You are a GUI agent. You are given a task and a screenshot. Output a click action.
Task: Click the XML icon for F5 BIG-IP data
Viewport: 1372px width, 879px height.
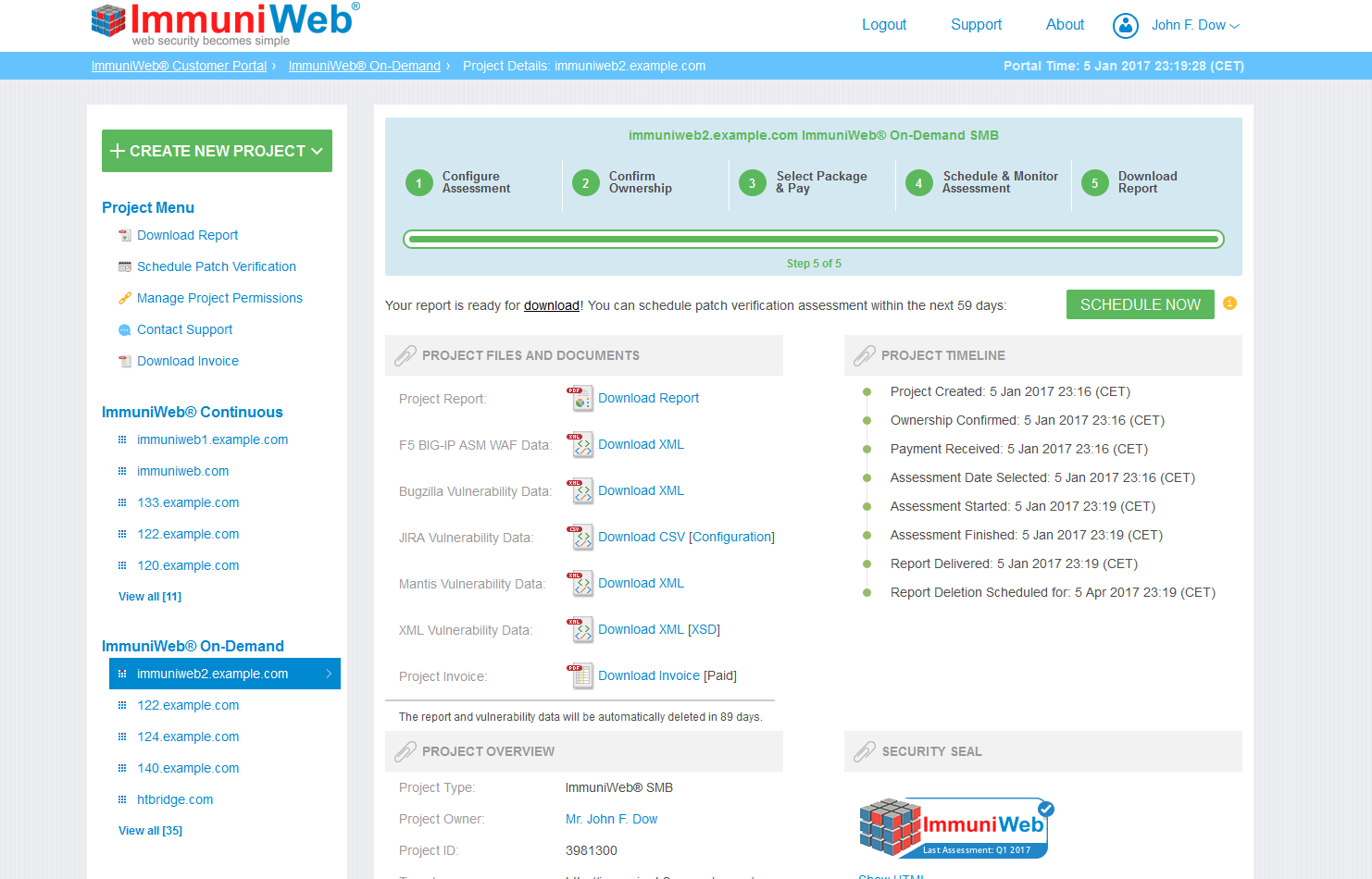(x=580, y=445)
